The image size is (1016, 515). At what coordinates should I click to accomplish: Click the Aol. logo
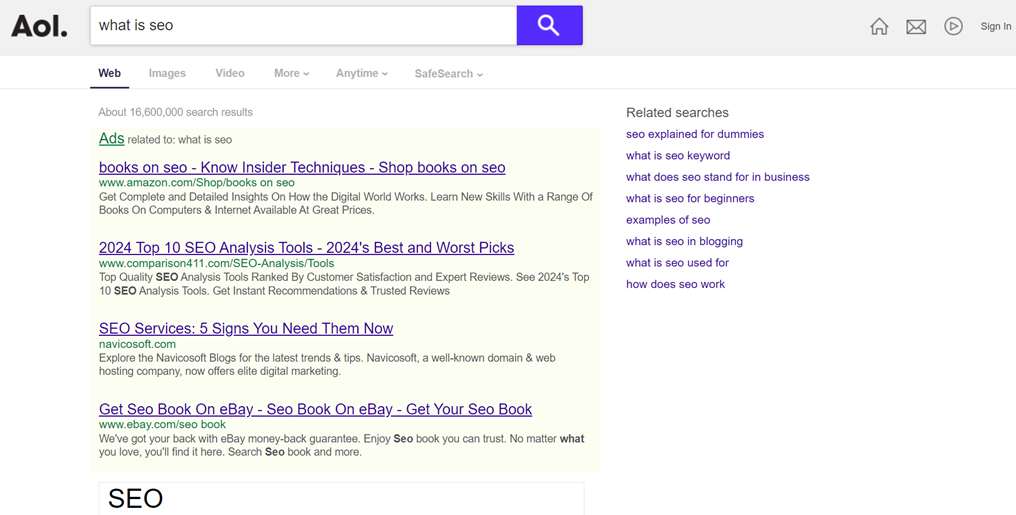[x=39, y=26]
